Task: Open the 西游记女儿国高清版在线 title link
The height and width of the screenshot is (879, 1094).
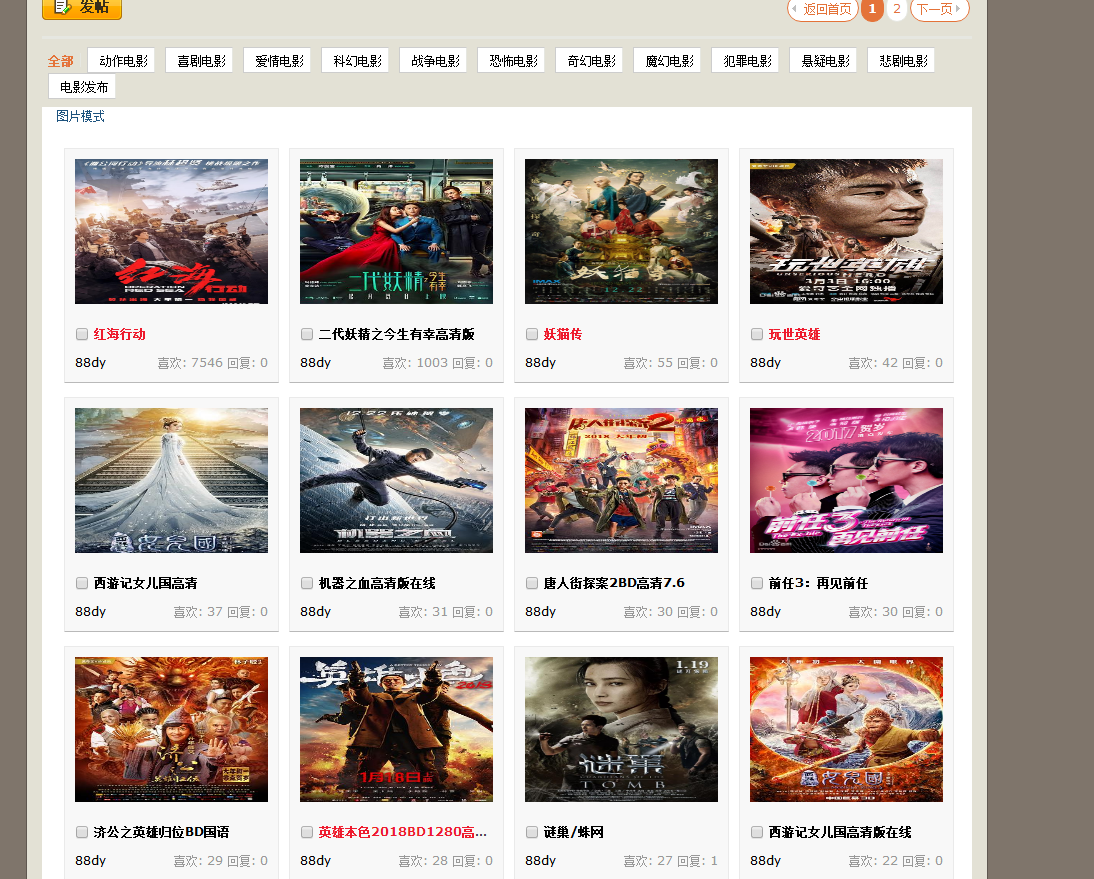Action: (840, 832)
